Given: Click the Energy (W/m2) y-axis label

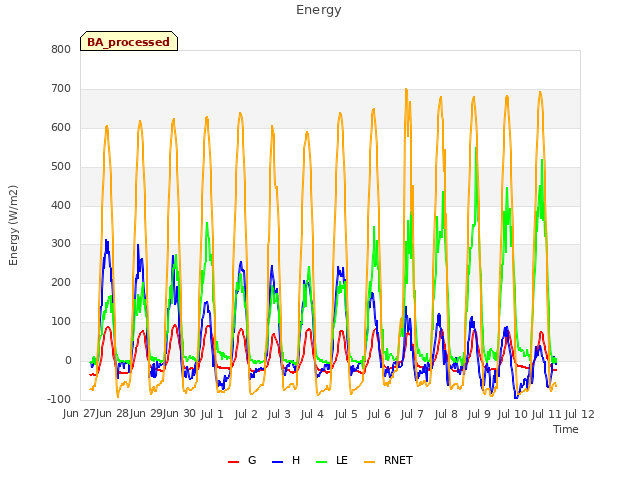Looking at the screenshot, I should click(13, 225).
